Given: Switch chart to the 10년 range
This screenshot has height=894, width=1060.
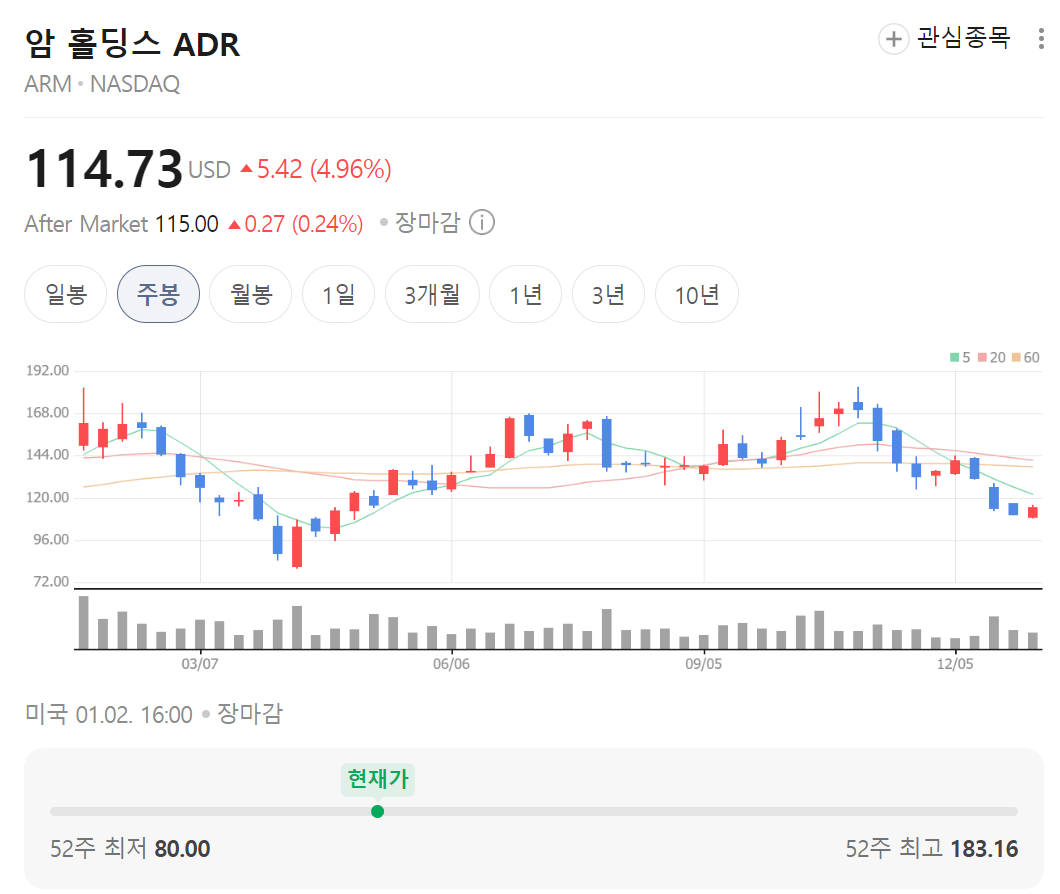Looking at the screenshot, I should tap(697, 294).
